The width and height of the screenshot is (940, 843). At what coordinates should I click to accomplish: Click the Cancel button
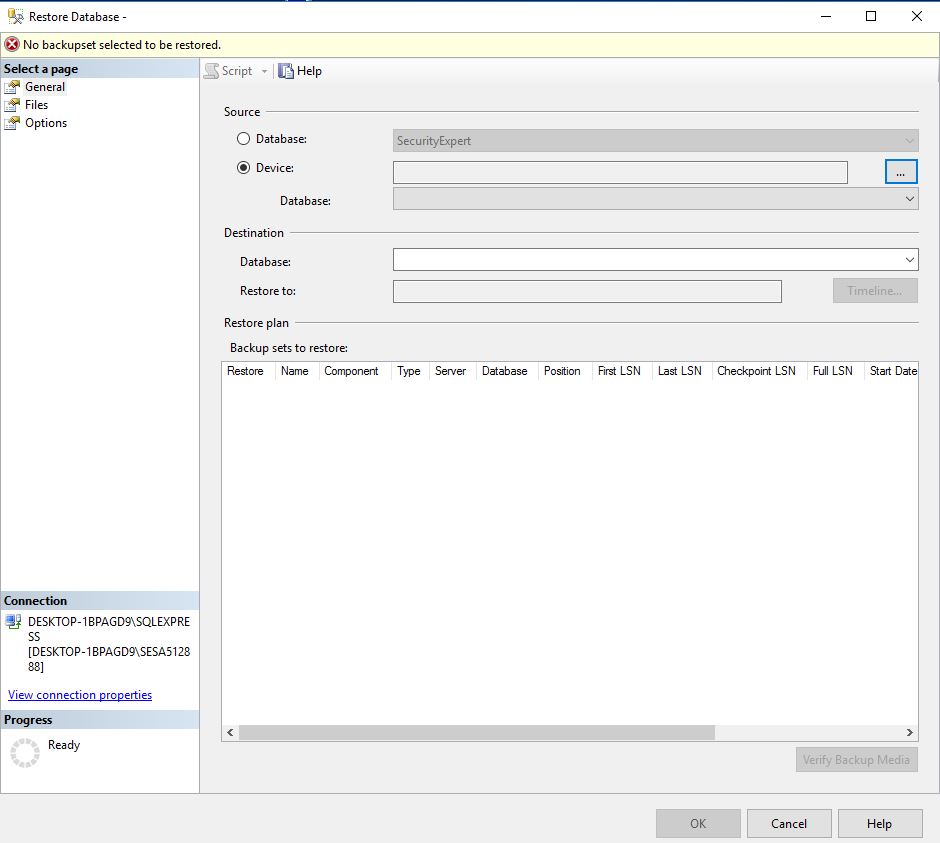tap(789, 824)
